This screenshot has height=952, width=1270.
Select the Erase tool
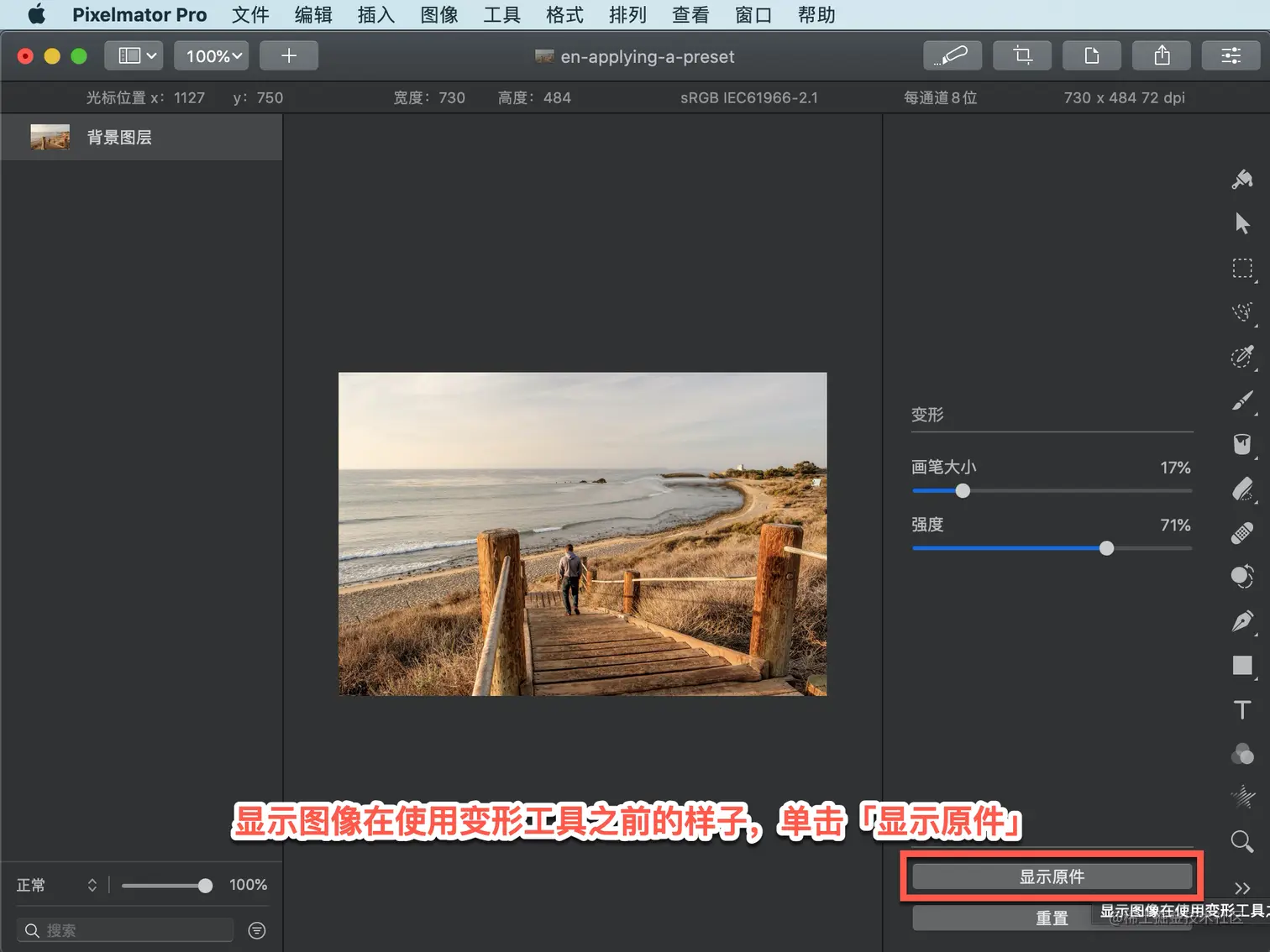1242,489
